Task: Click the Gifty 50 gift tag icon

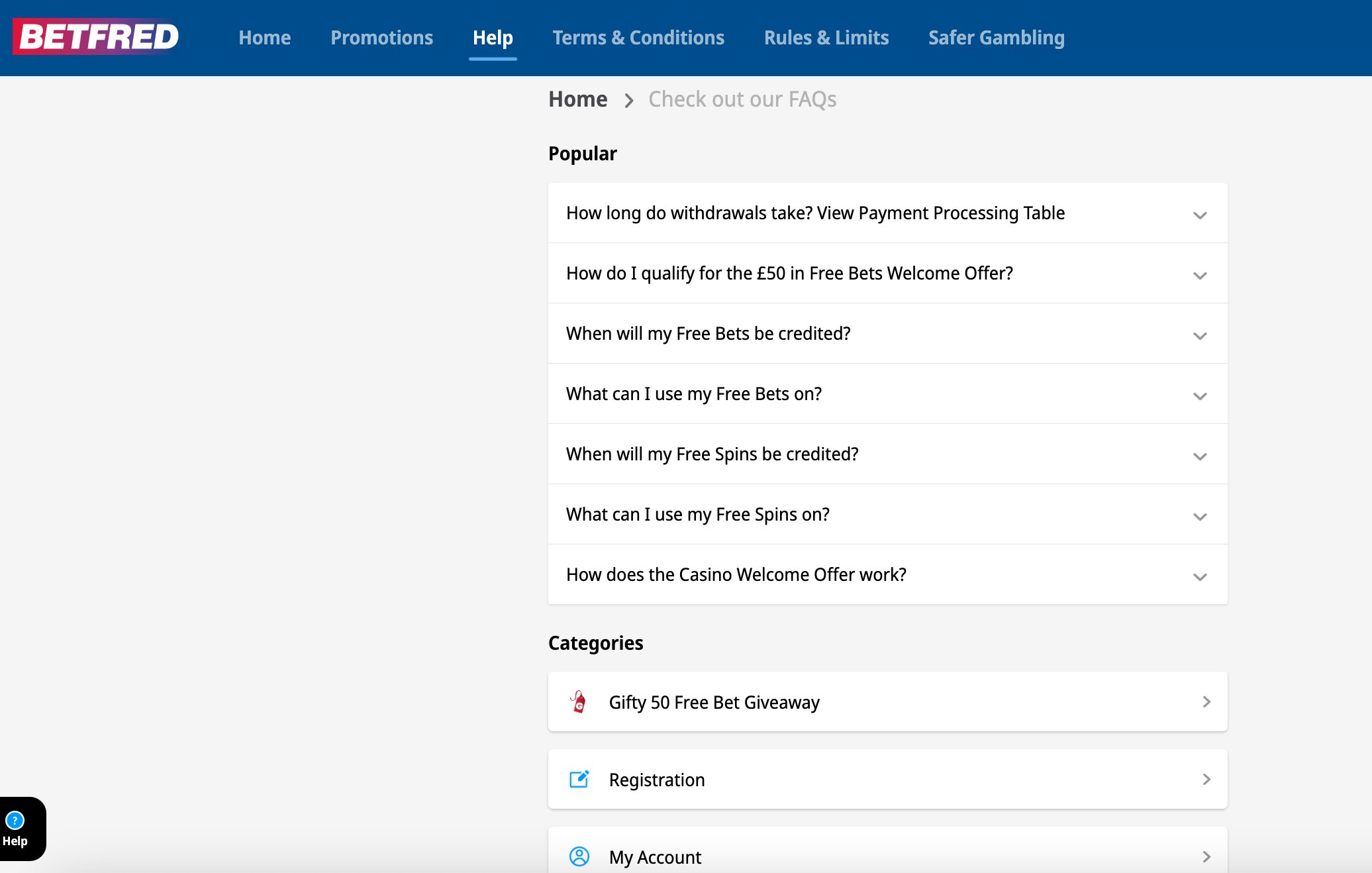Action: [x=579, y=701]
